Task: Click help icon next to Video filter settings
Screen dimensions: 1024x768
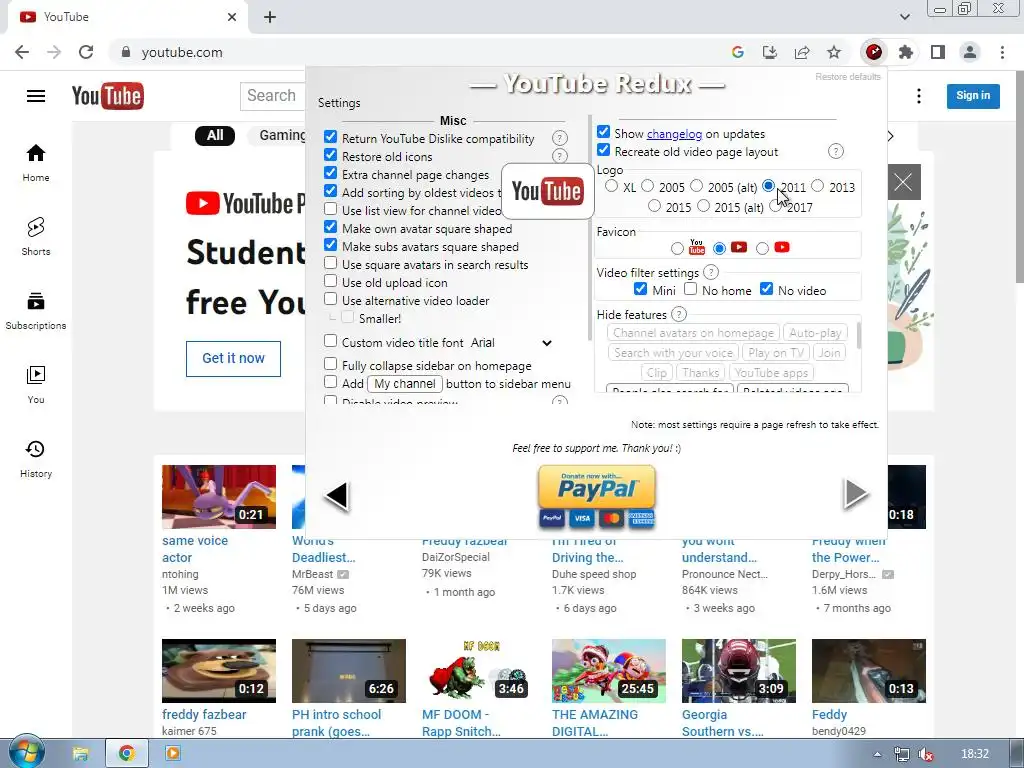Action: coord(711,272)
